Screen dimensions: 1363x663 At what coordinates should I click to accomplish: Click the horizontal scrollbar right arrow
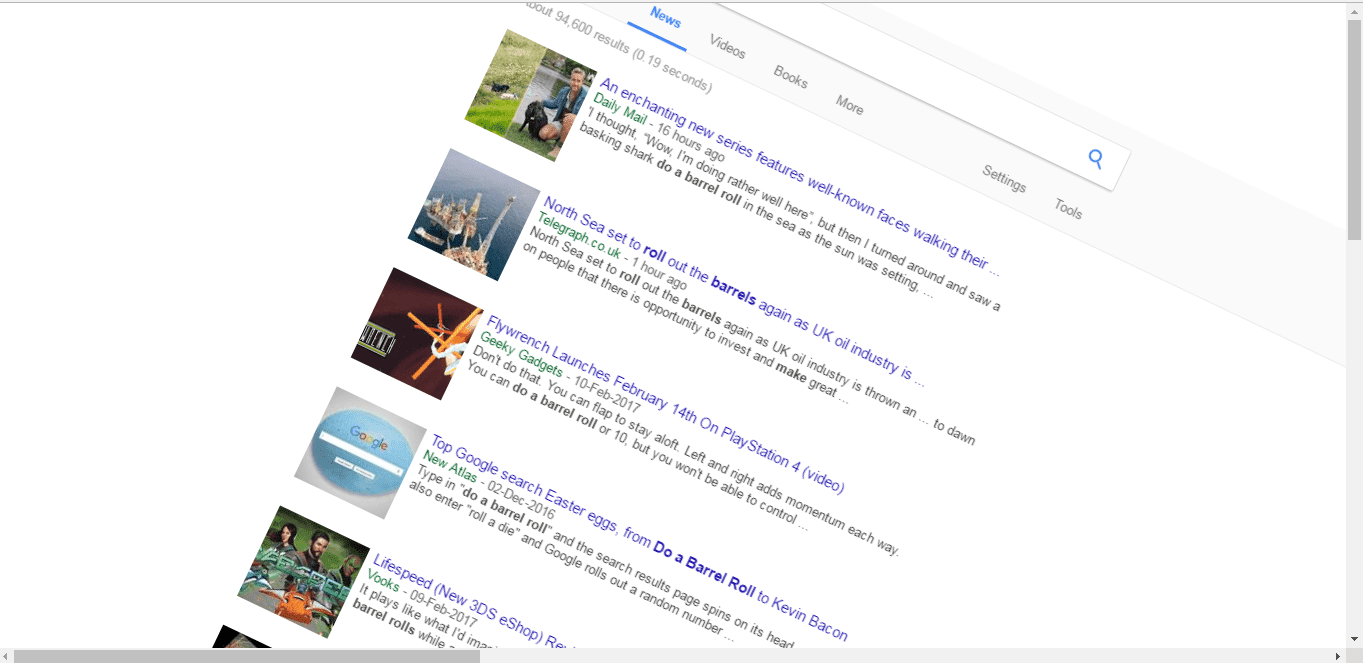1338,656
